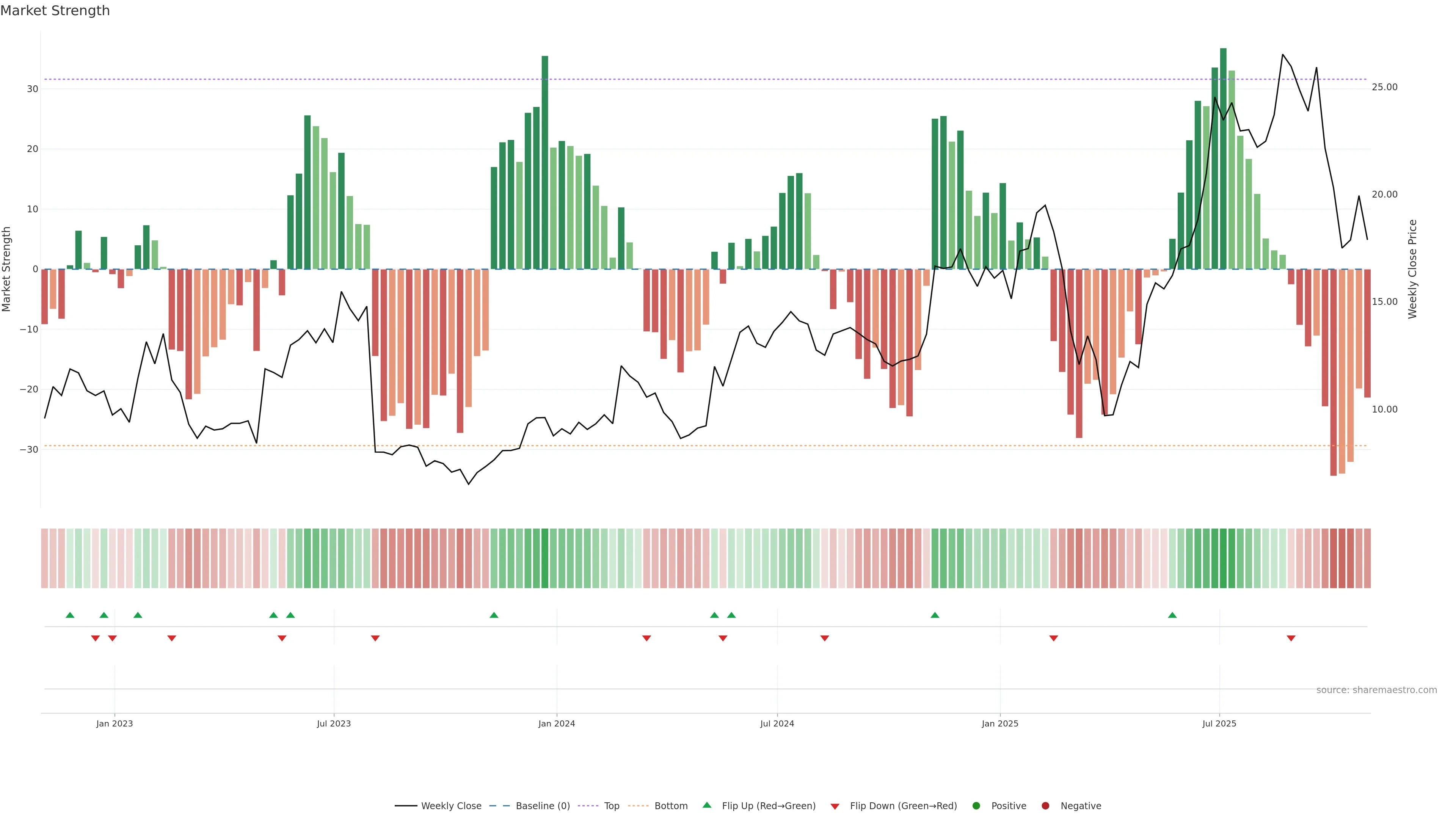Click Flip Up green triangle legend icon
The height and width of the screenshot is (819, 1456).
[706, 805]
